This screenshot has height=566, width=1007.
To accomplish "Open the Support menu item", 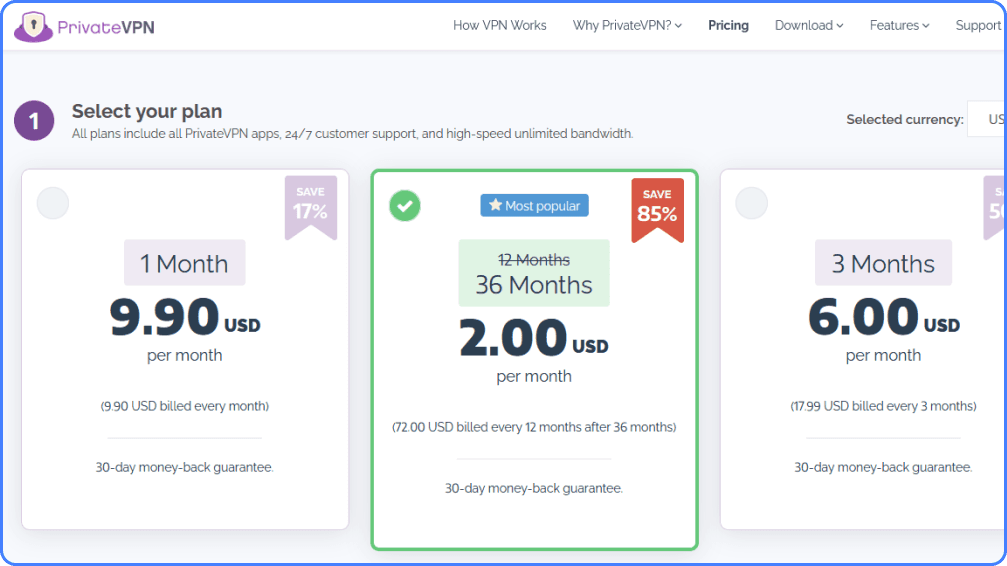I will [978, 26].
